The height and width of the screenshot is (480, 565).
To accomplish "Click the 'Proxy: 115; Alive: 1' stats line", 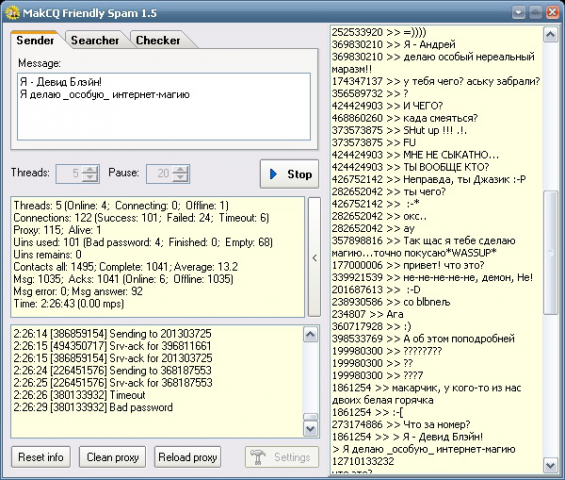I will 57,230.
